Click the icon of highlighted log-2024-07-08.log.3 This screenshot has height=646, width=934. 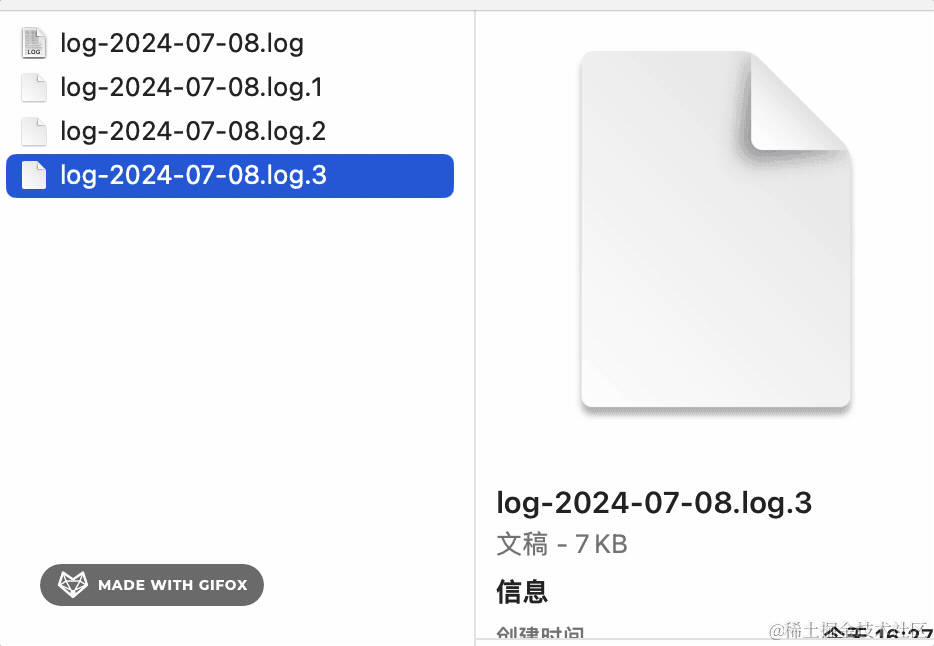[34, 176]
